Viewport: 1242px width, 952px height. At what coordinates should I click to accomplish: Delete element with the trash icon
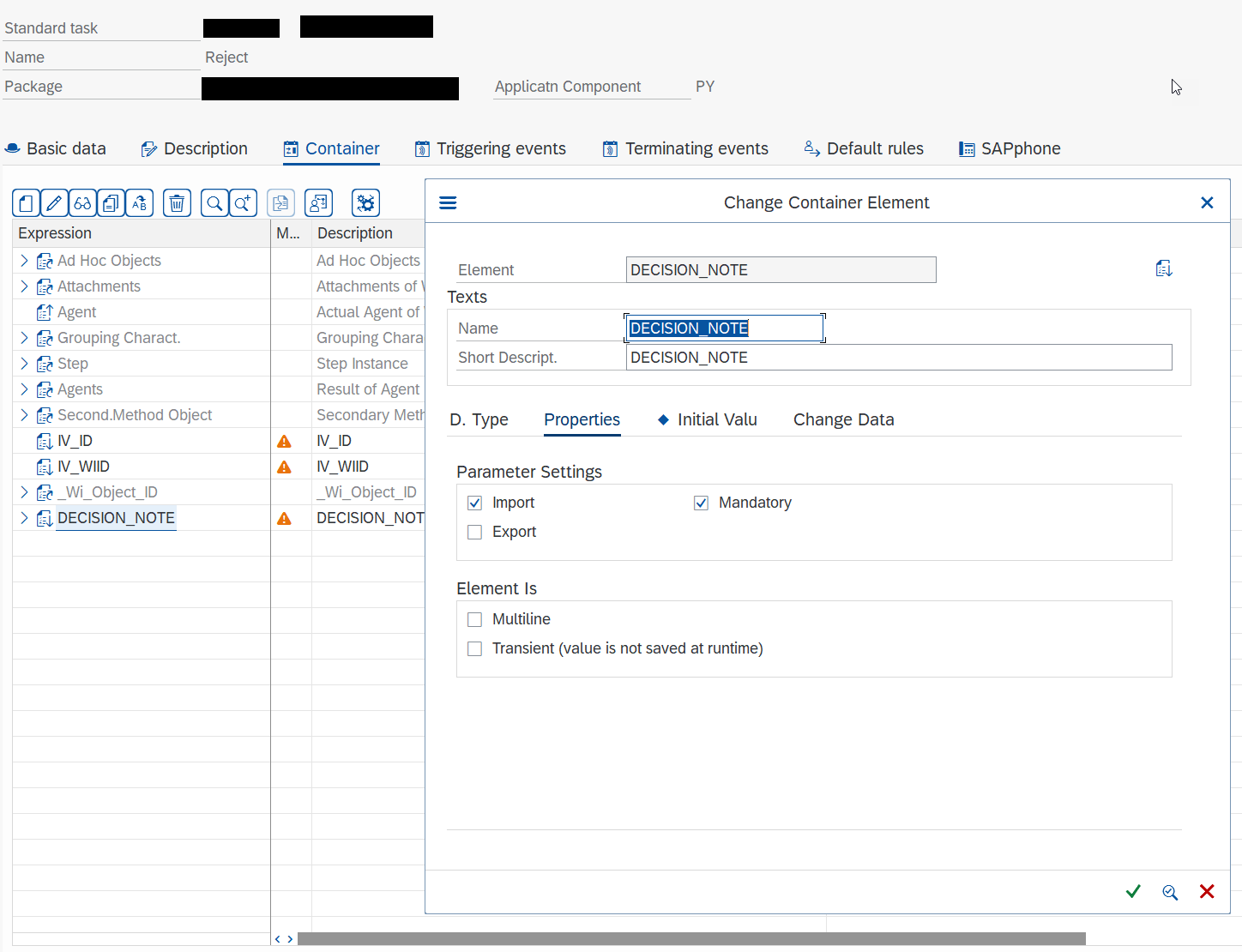coord(177,202)
